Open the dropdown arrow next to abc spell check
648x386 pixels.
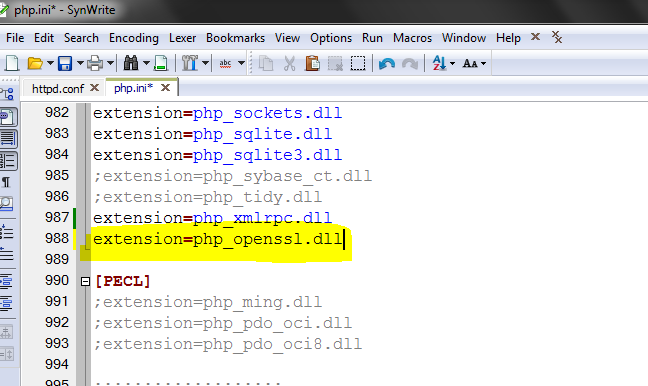(241, 63)
